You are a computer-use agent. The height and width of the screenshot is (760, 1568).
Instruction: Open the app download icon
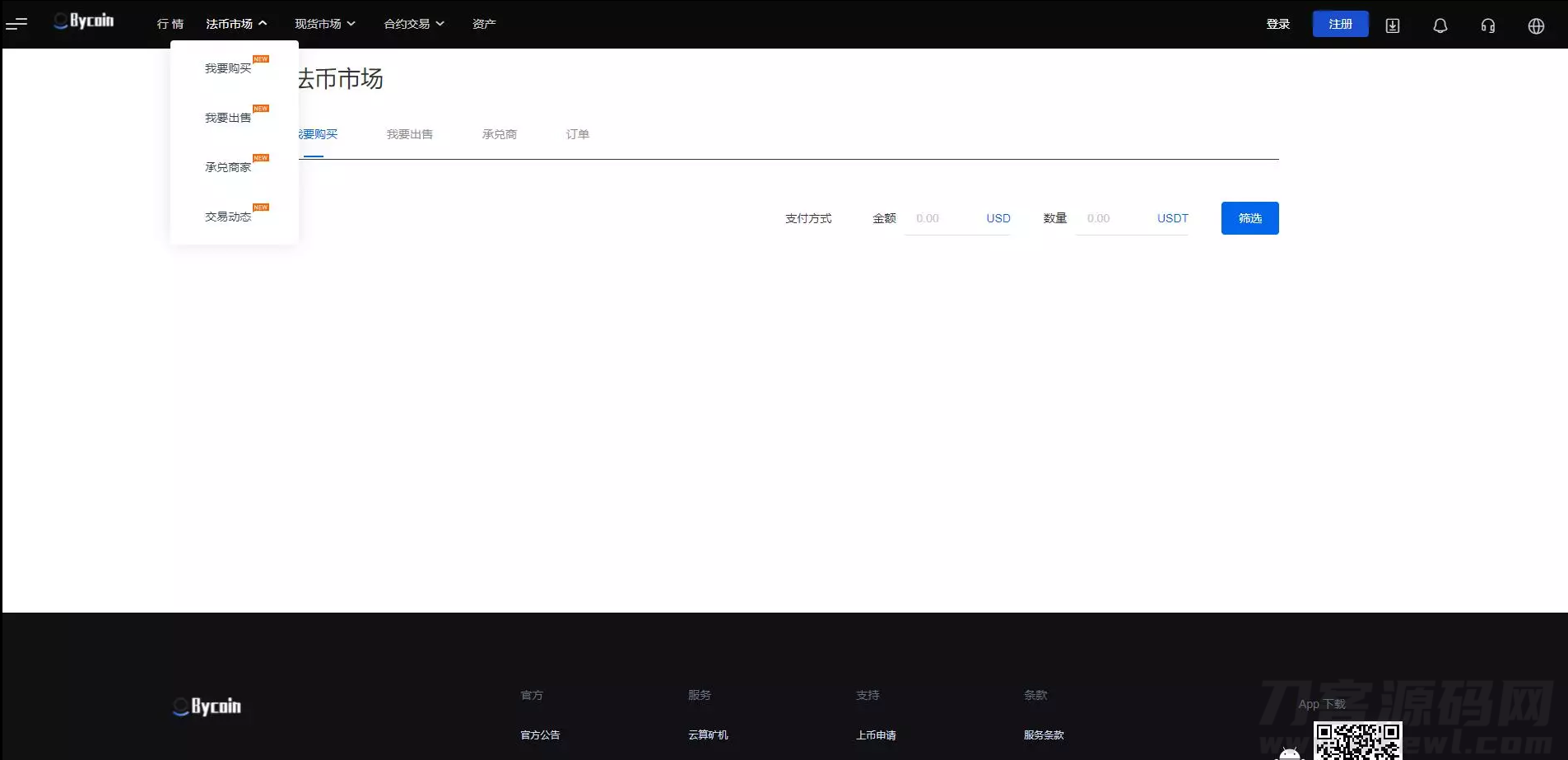1393,26
